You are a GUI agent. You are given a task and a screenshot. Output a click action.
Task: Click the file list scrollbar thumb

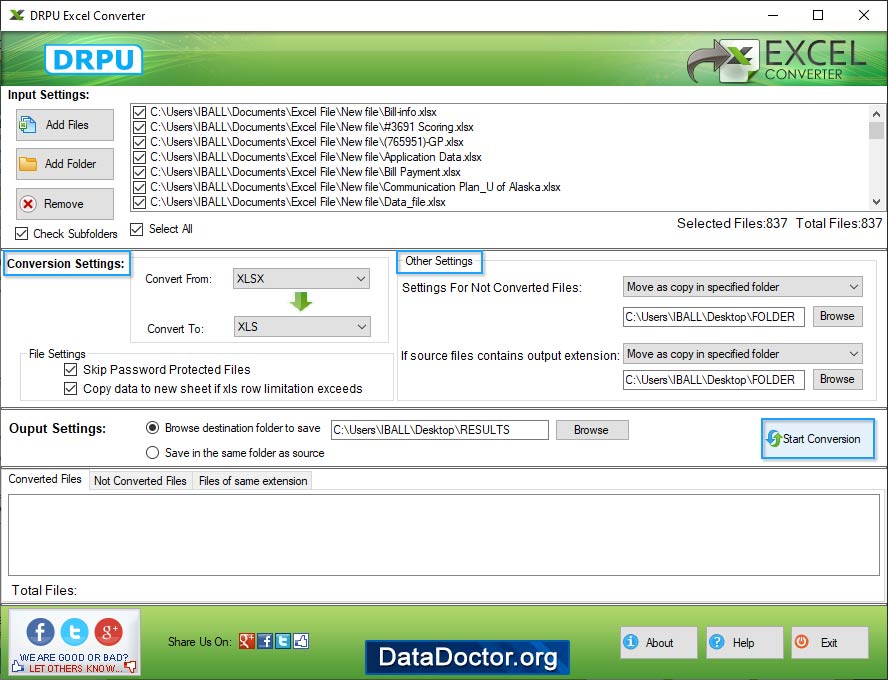tap(876, 130)
